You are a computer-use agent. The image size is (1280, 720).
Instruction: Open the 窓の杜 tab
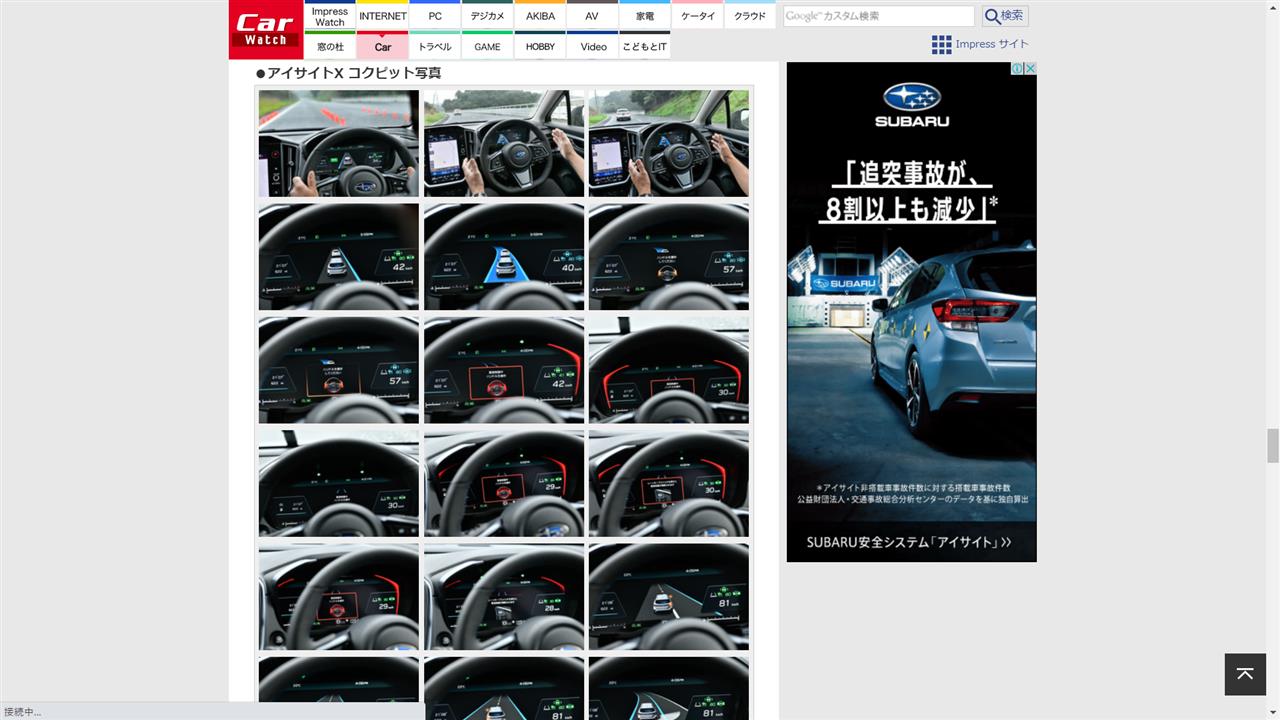point(330,46)
